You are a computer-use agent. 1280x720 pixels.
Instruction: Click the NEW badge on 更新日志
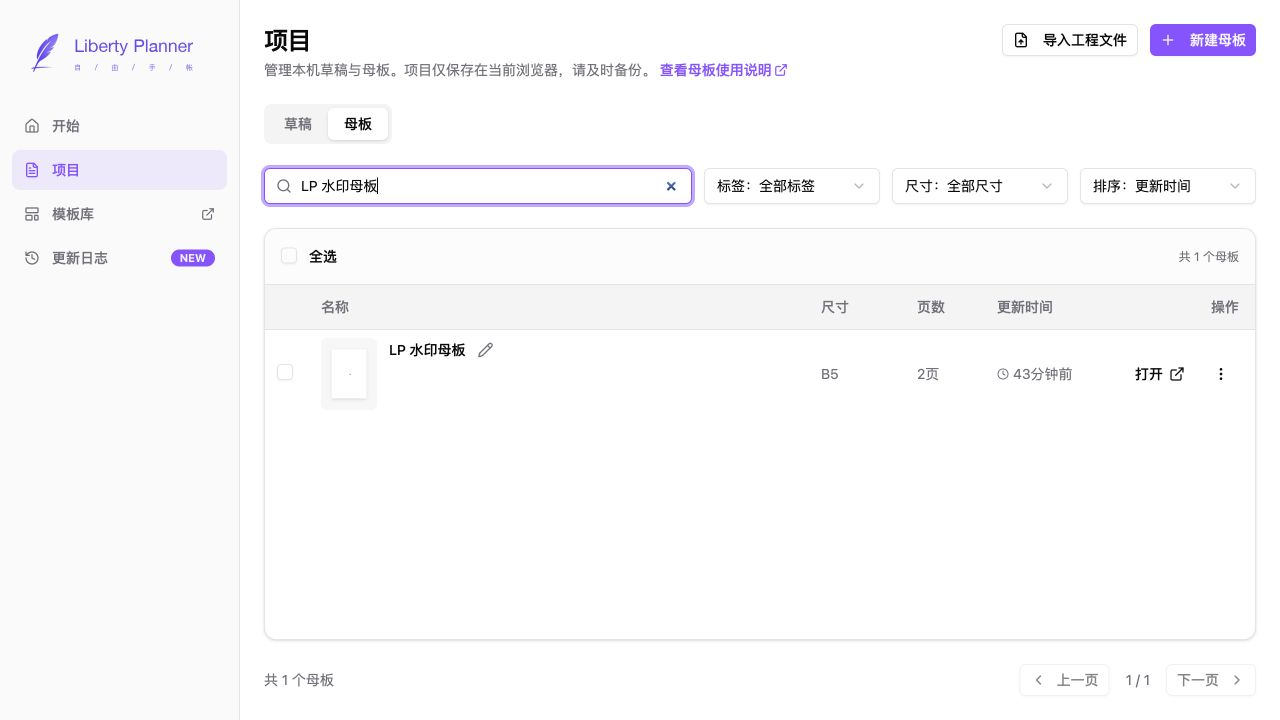coord(193,258)
